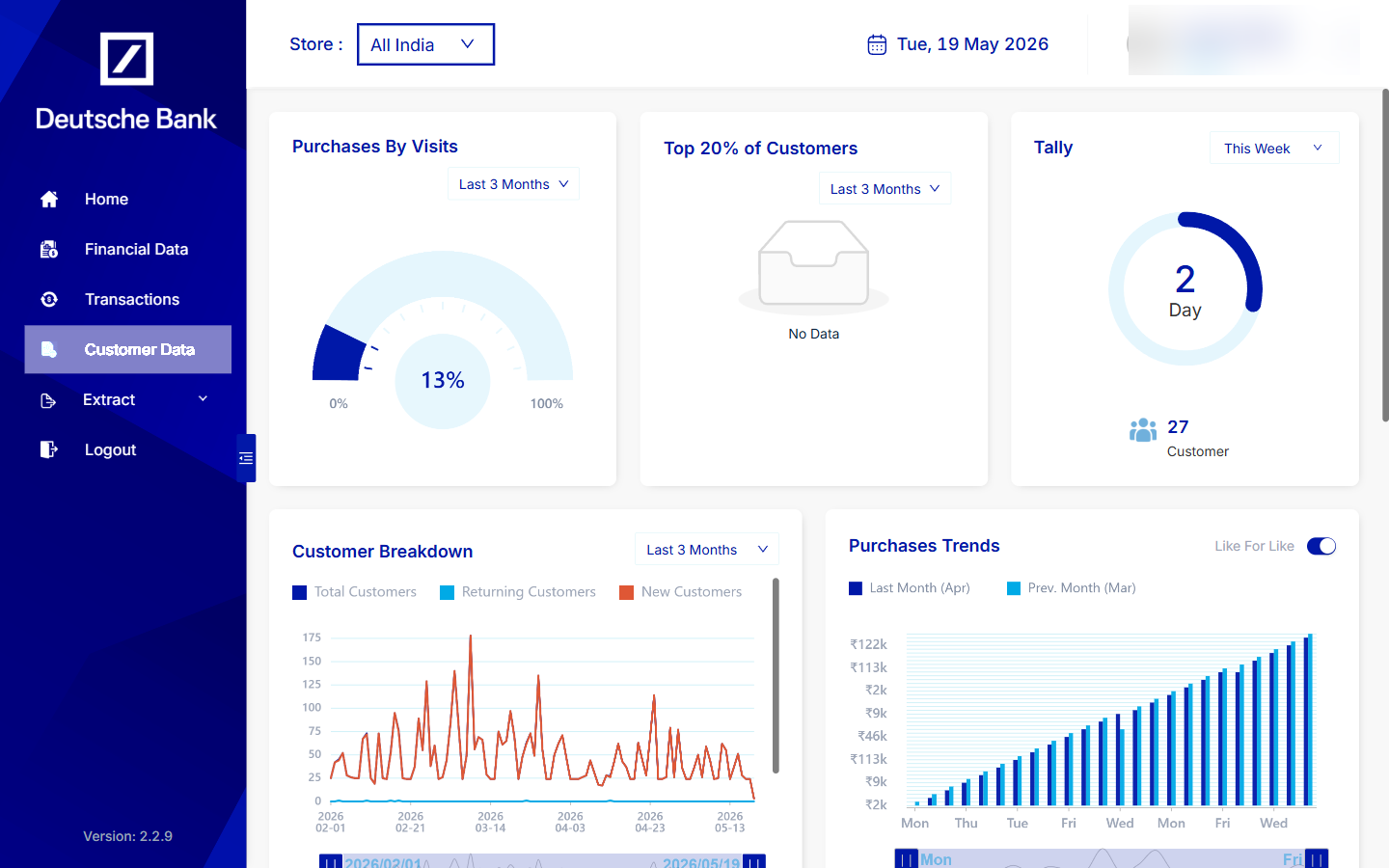Click the page vertical scrollbar
This screenshot has height=868, width=1389.
coord(1385,256)
